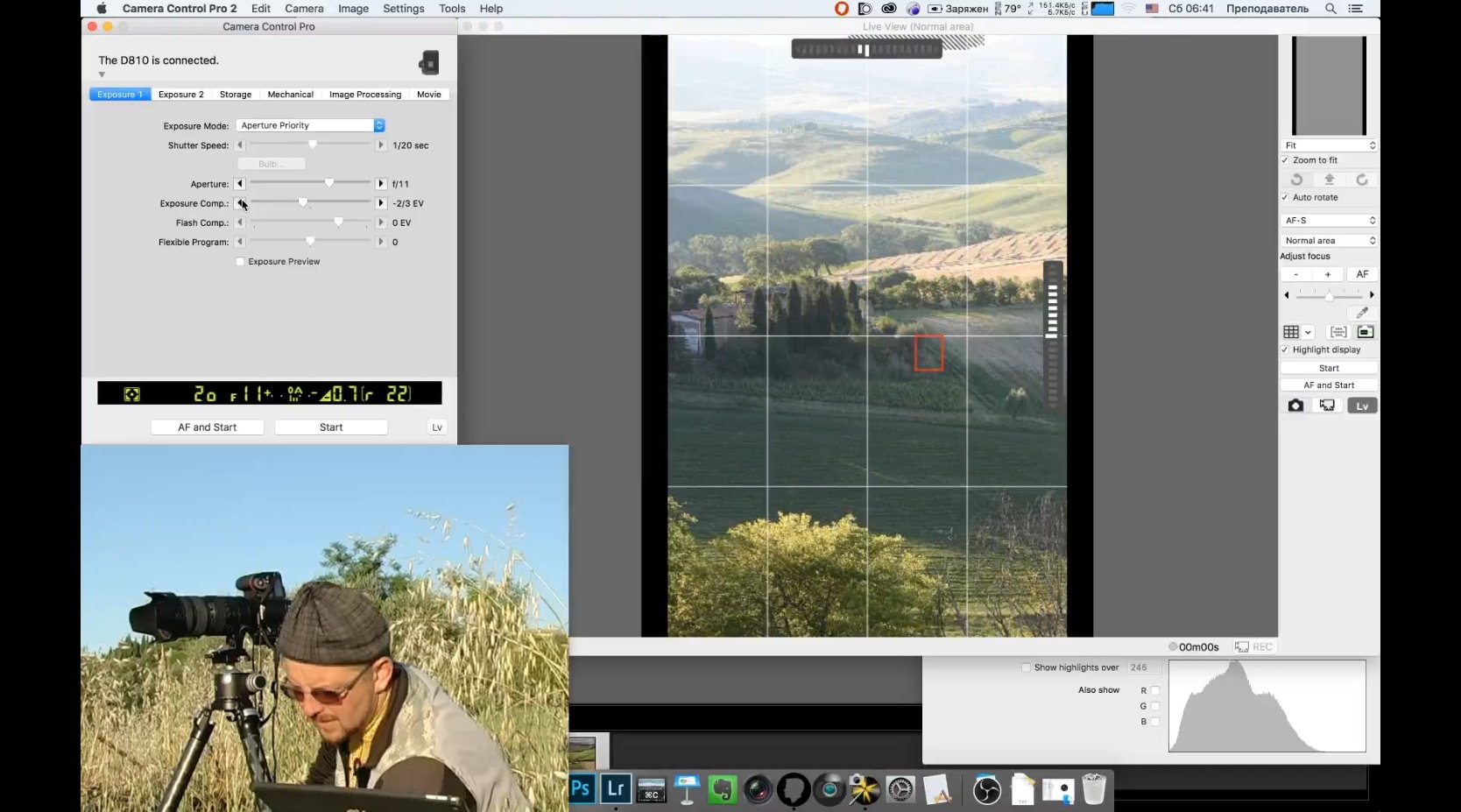Uncheck Highlight display
Screen dimensions: 1461x812
1285,350
